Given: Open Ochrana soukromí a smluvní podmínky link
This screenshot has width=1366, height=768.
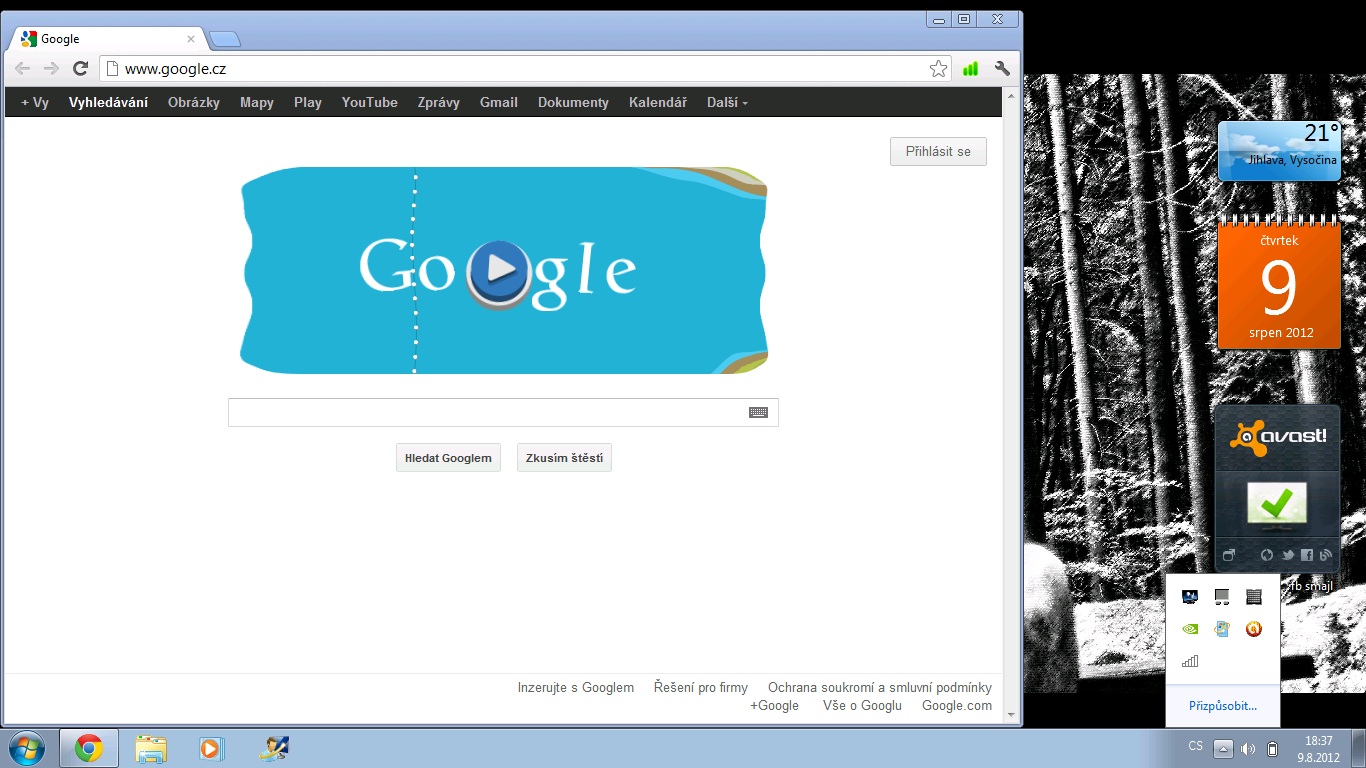Looking at the screenshot, I should (x=880, y=687).
